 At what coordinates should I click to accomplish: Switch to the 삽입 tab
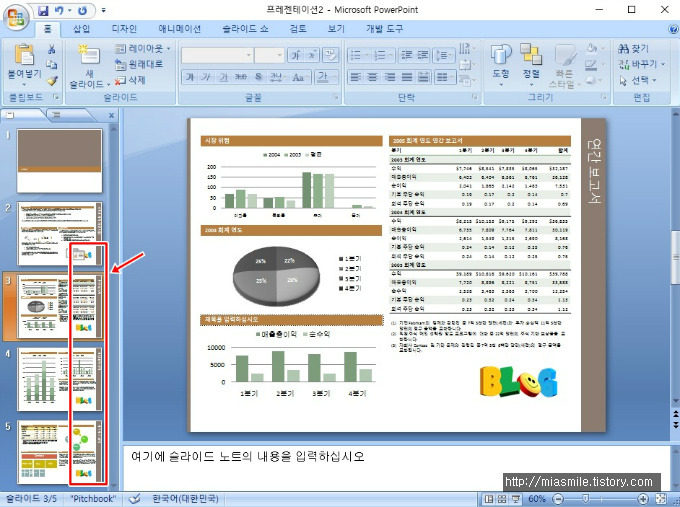point(82,29)
